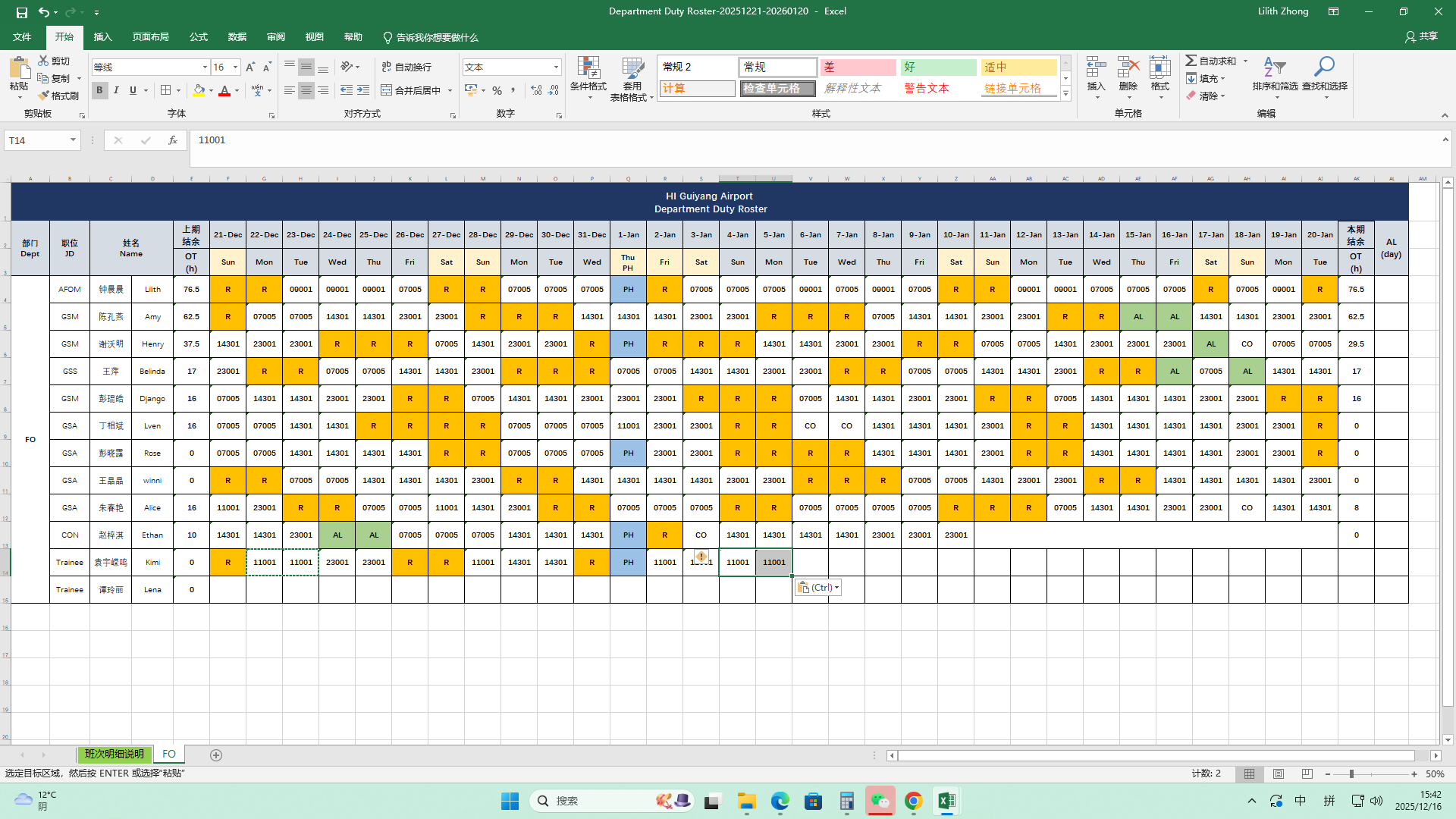The width and height of the screenshot is (1456, 819).
Task: Click the AutoSum sigma icon
Action: tap(1191, 61)
